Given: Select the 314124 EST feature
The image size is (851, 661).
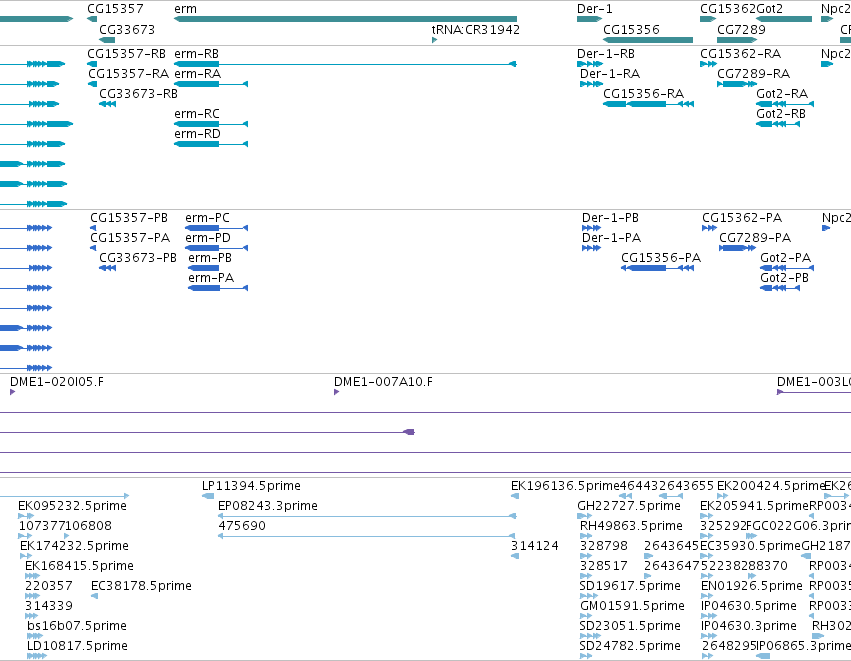Looking at the screenshot, I should tap(515, 556).
